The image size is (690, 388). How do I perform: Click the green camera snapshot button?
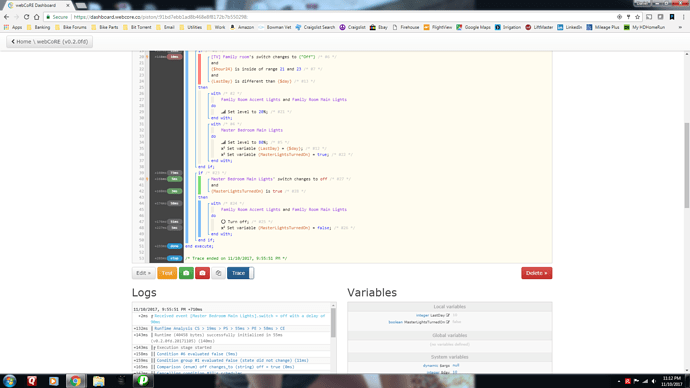click(x=186, y=273)
